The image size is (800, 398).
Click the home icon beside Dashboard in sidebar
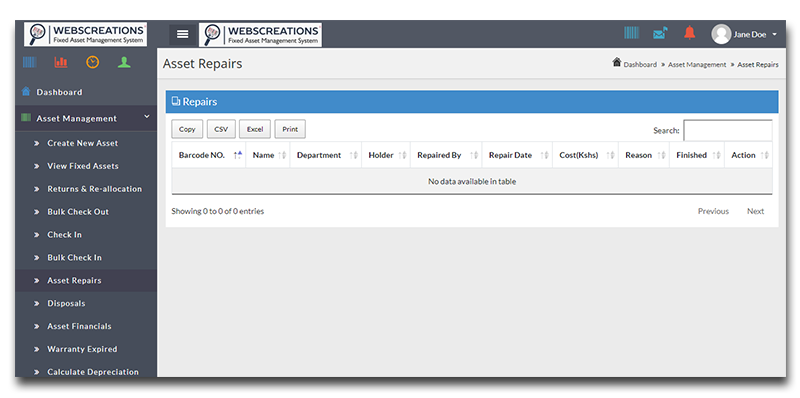(x=26, y=91)
